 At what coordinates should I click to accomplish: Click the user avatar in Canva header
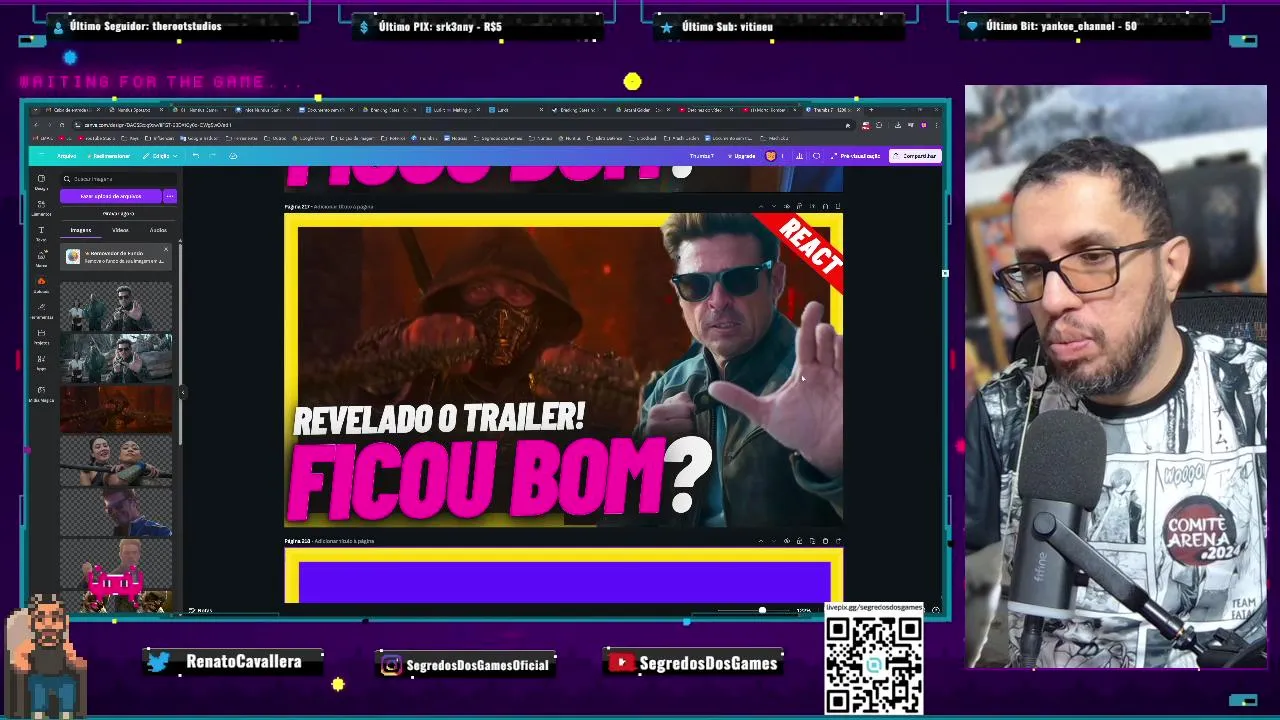point(771,156)
